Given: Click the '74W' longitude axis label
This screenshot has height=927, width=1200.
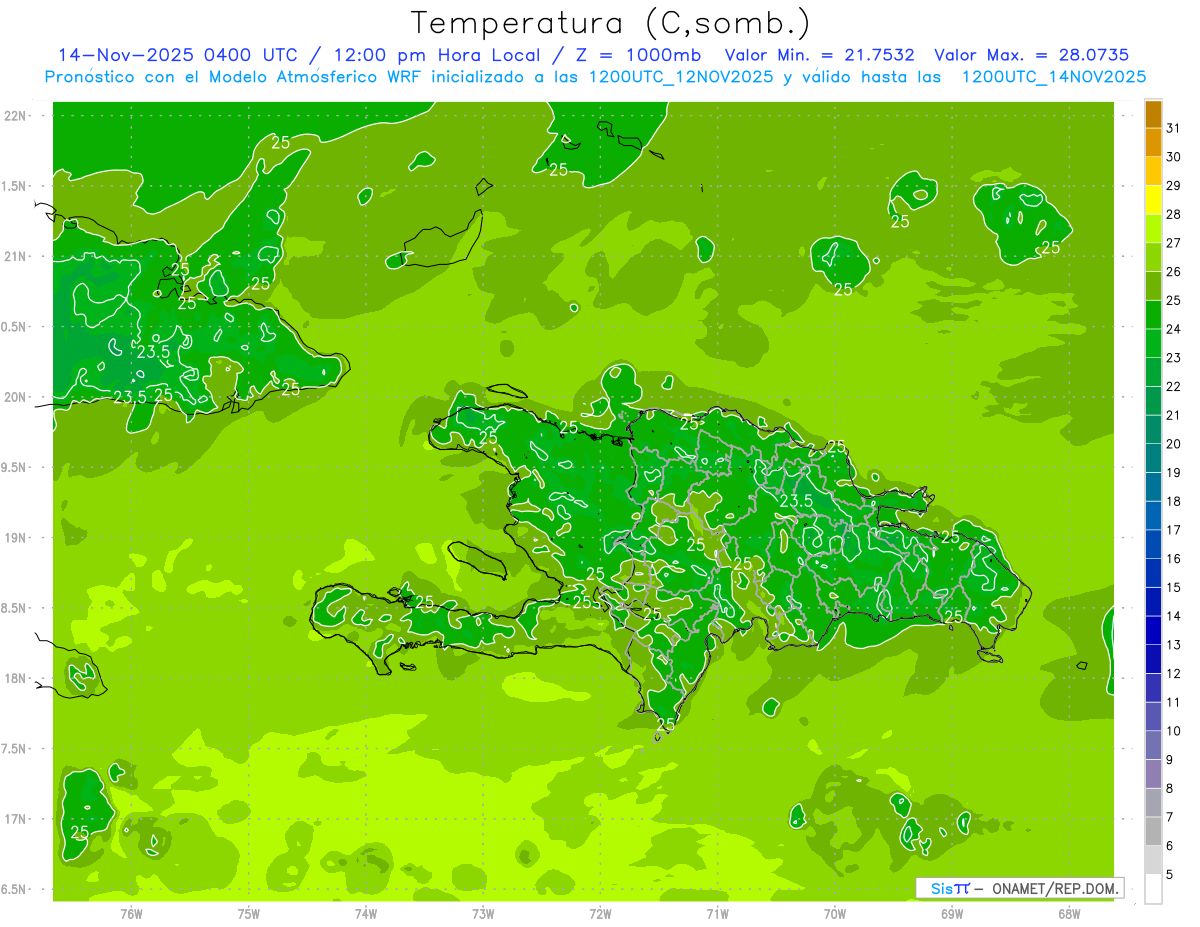Looking at the screenshot, I should pyautogui.click(x=366, y=914).
